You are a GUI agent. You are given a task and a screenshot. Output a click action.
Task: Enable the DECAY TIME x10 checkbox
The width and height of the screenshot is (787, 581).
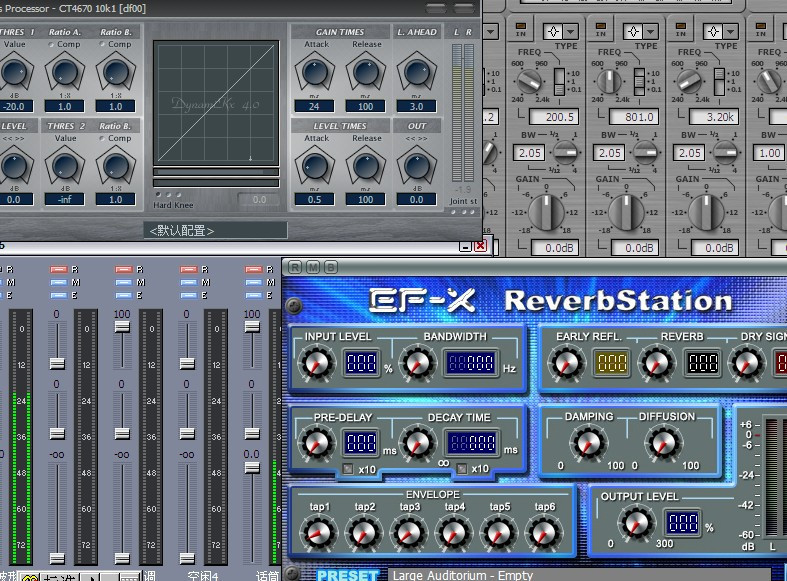click(x=462, y=469)
